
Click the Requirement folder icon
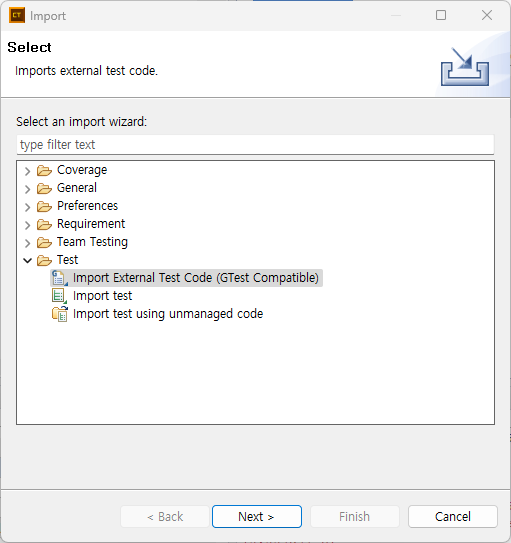tap(44, 224)
